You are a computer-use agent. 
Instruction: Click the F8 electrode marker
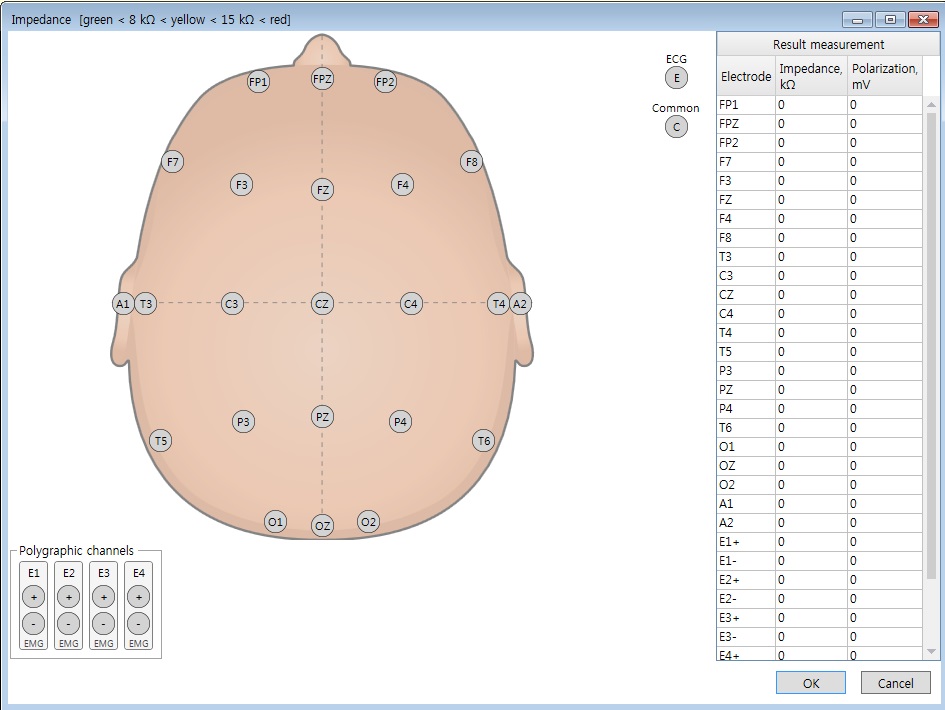(x=472, y=161)
